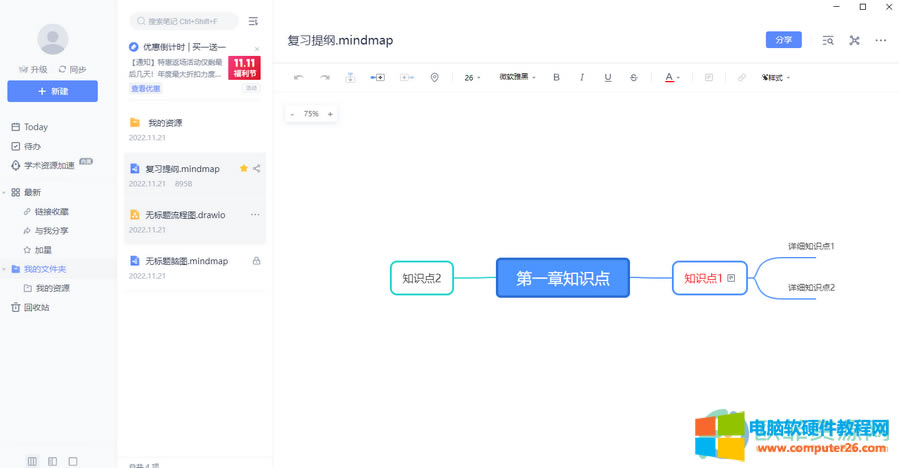Toggle bold formatting
The width and height of the screenshot is (899, 468).
[556, 77]
